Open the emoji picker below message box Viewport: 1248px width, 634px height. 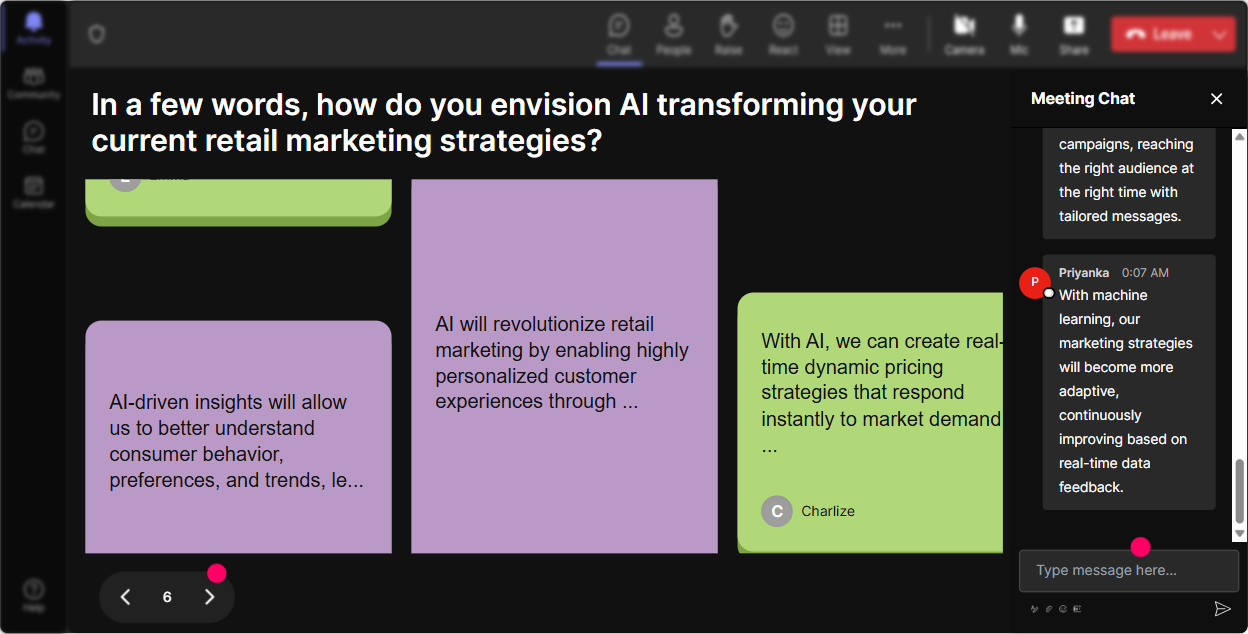pos(1063,608)
